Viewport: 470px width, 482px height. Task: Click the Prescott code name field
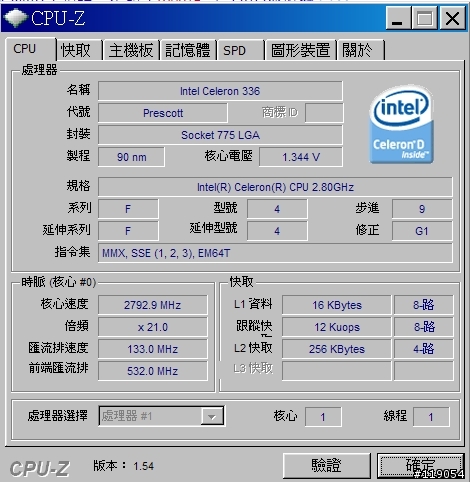point(163,113)
